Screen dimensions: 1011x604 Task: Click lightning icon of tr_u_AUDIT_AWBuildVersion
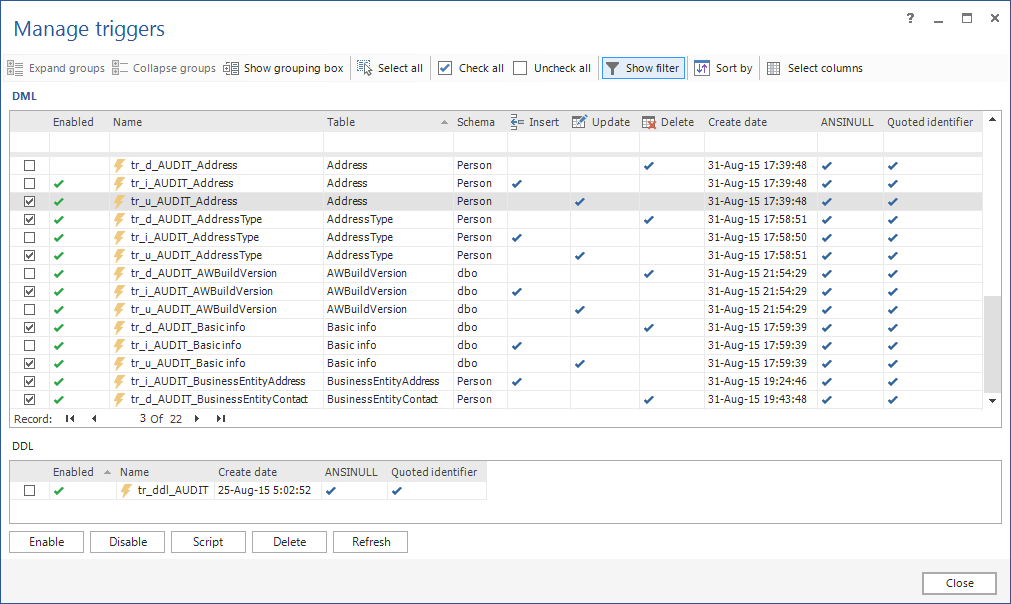[x=119, y=310]
